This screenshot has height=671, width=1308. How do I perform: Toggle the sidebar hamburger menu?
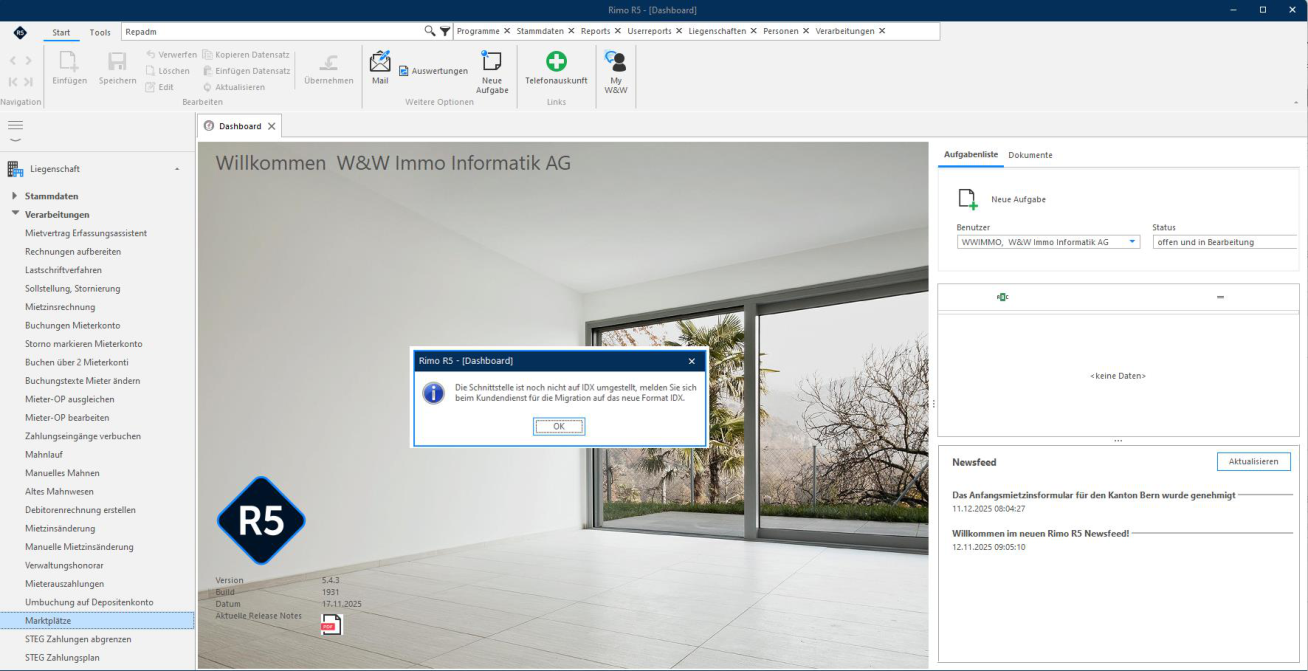tap(15, 125)
